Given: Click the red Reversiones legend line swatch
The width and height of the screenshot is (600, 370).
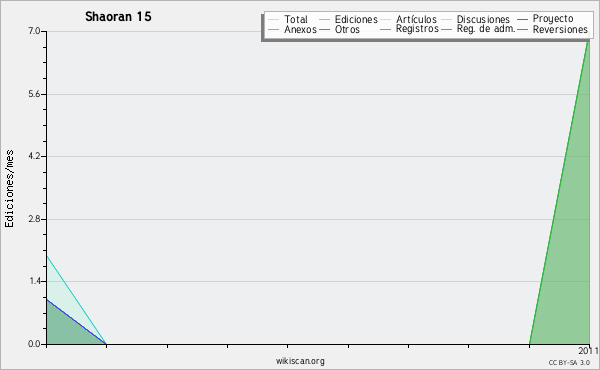Looking at the screenshot, I should 522,29.
